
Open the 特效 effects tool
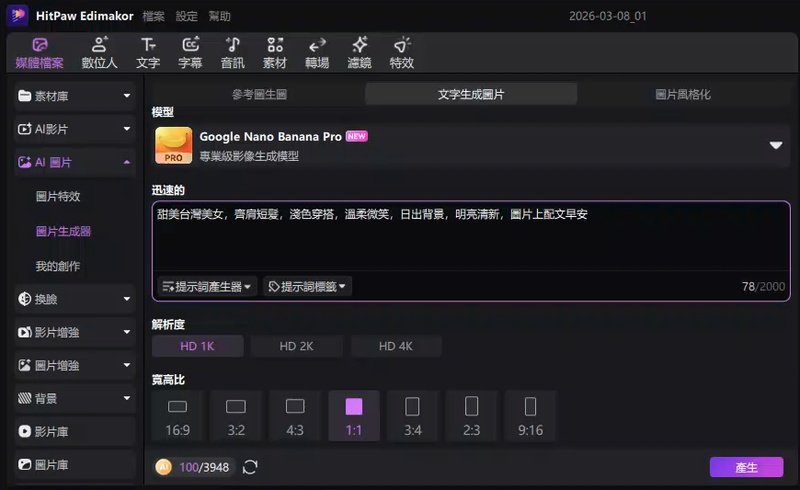402,53
